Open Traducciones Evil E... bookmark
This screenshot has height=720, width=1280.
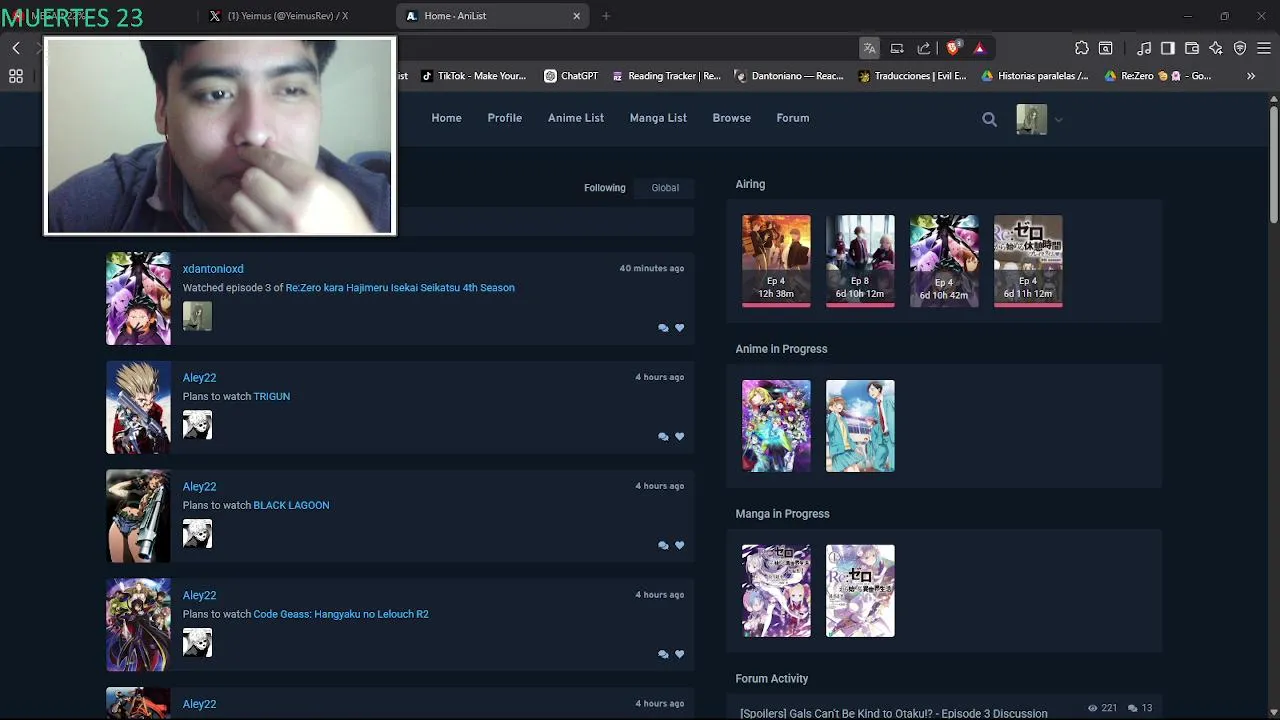coord(913,76)
